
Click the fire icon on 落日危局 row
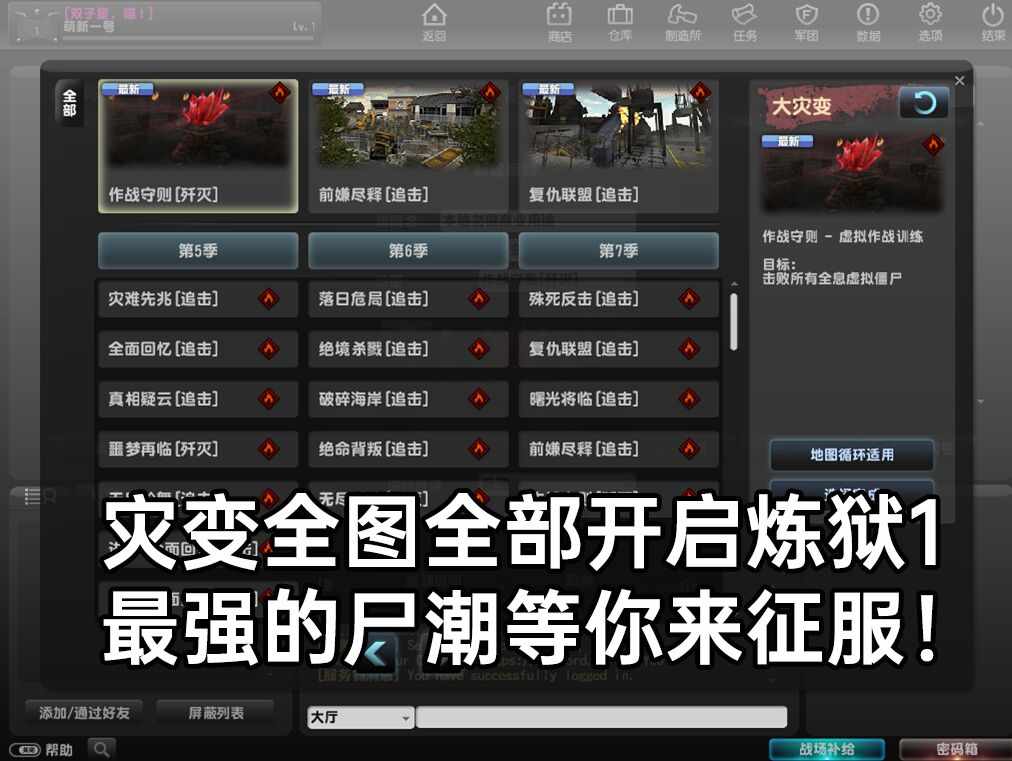tap(479, 299)
